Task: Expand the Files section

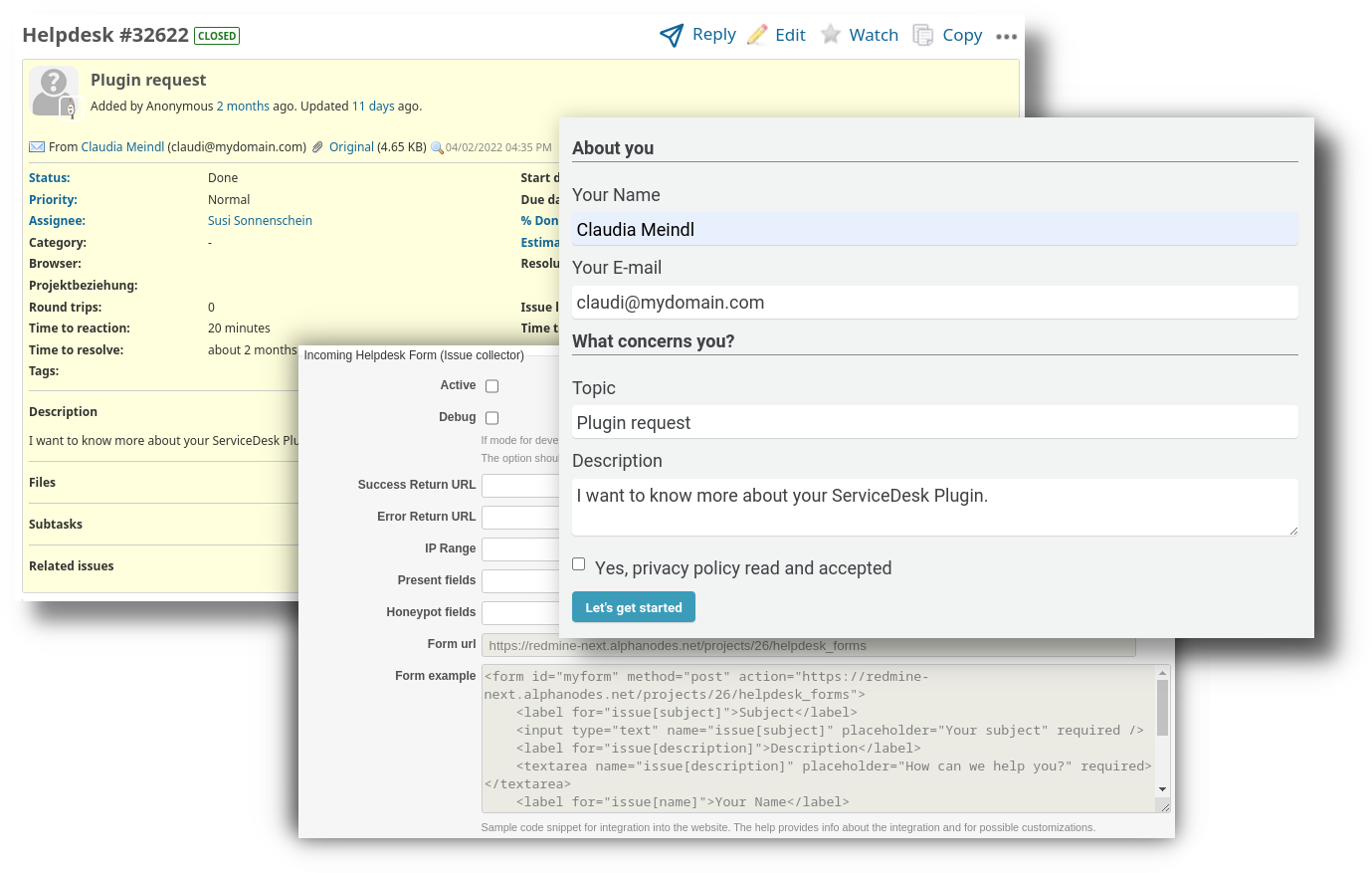Action: (x=42, y=482)
